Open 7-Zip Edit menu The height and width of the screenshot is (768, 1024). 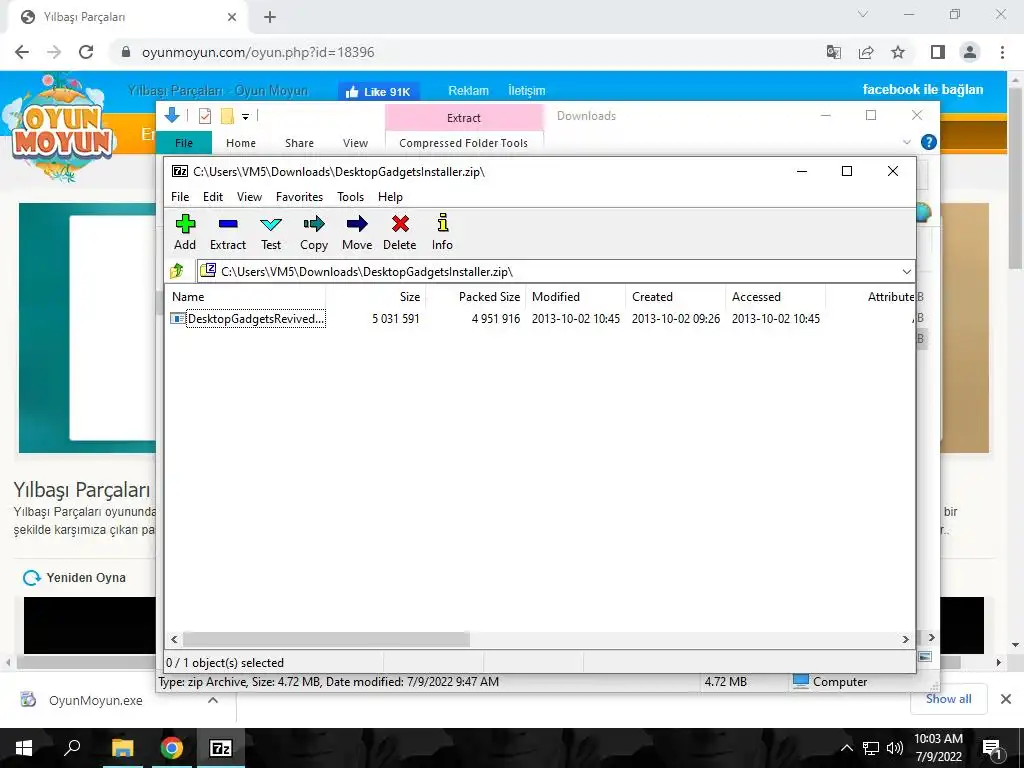point(213,197)
